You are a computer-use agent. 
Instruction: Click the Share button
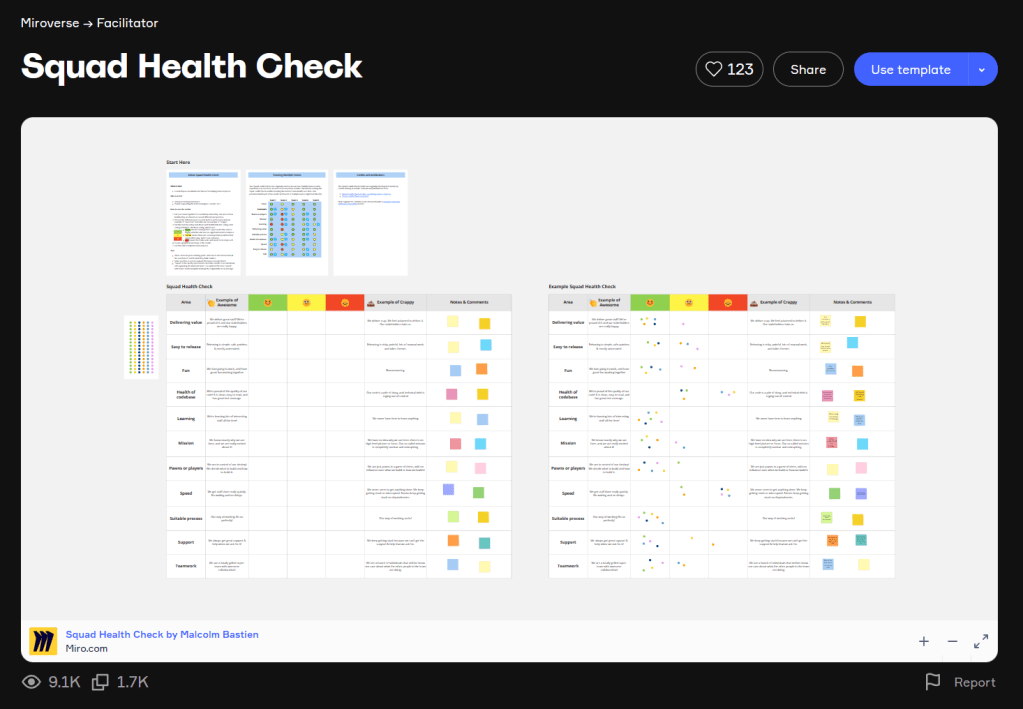coord(807,69)
